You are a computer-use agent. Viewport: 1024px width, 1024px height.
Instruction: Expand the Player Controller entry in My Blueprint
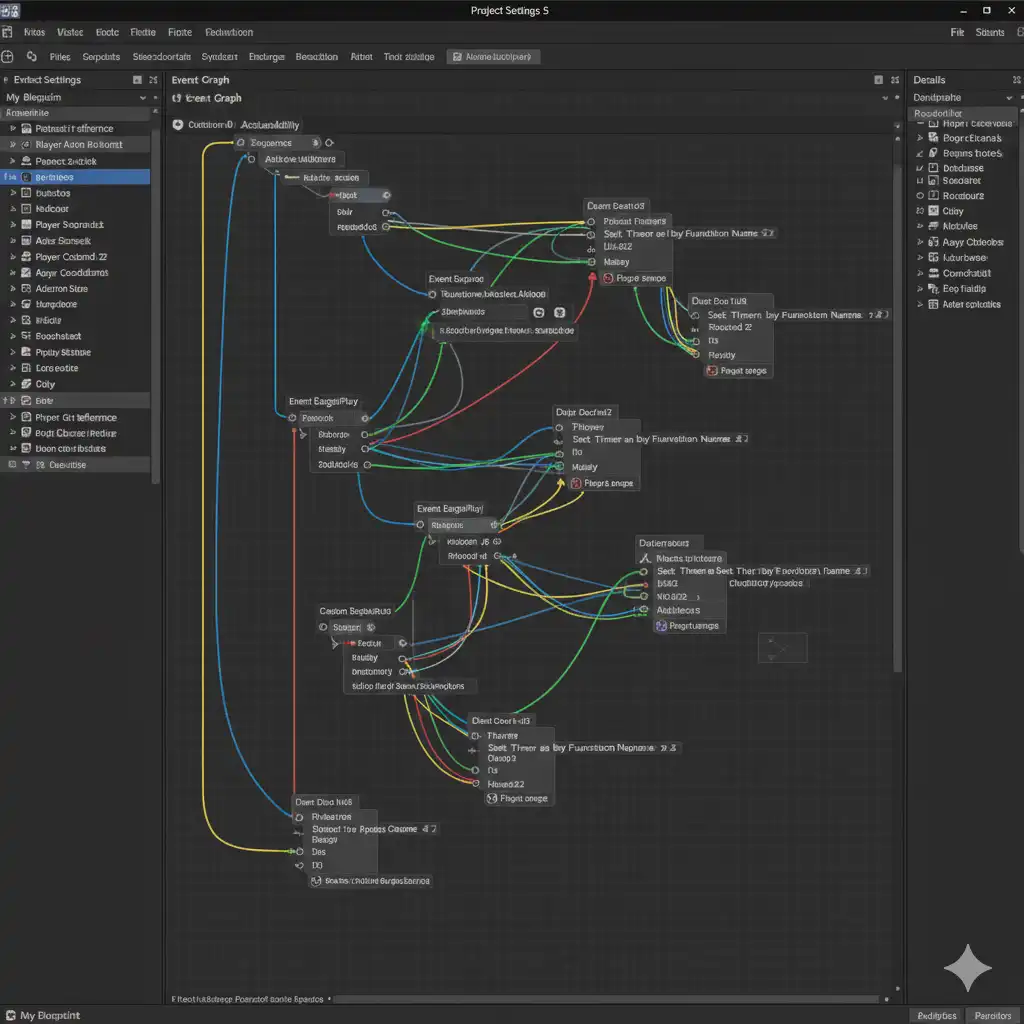point(14,145)
